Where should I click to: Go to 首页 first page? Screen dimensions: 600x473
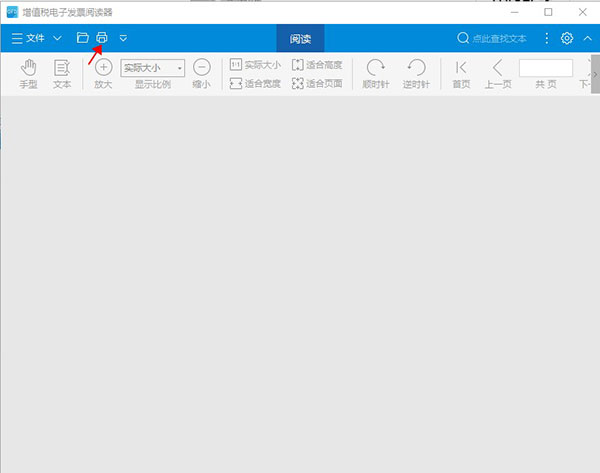click(461, 74)
